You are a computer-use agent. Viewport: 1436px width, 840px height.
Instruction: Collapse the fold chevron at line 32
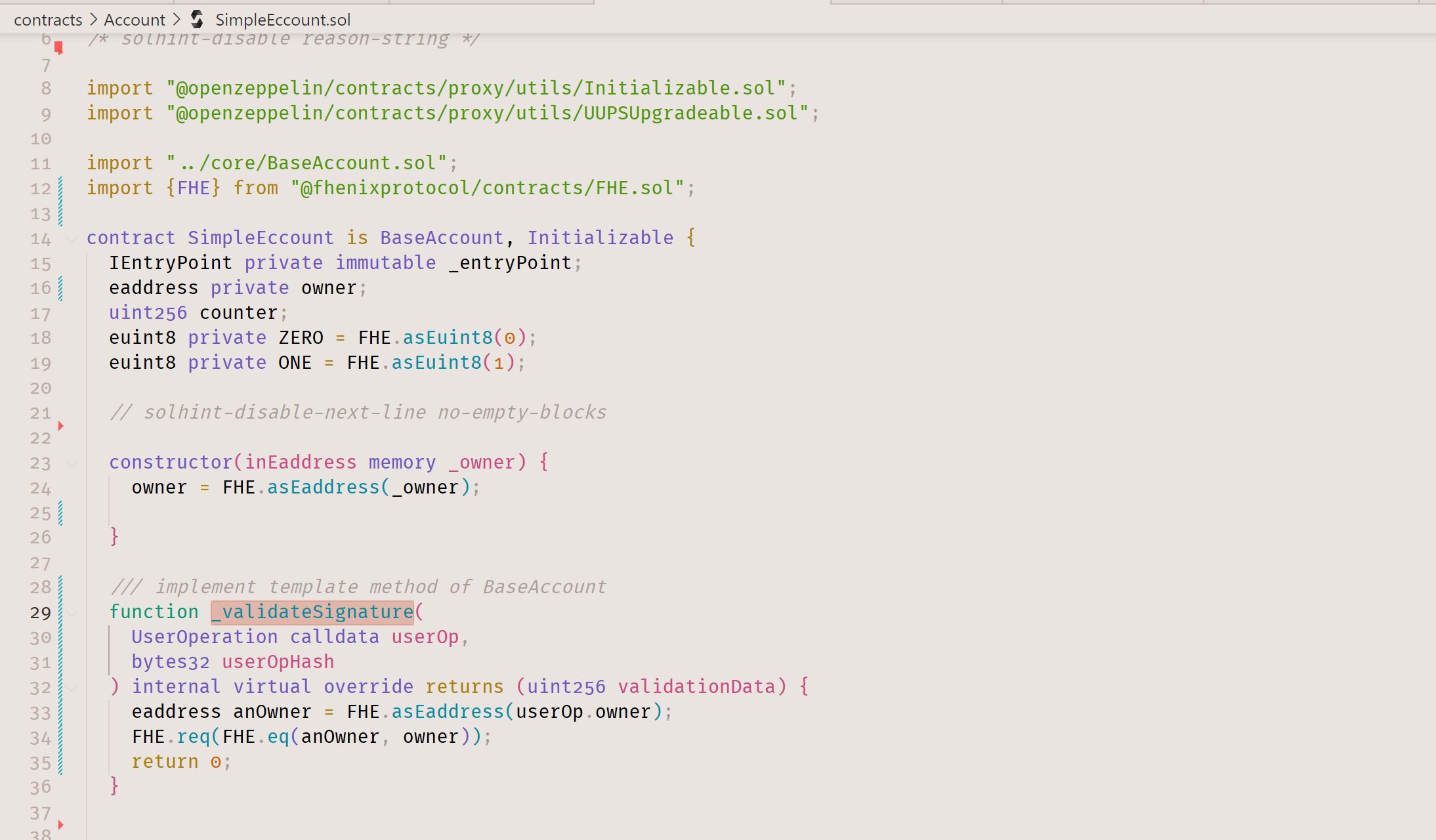[x=72, y=688]
